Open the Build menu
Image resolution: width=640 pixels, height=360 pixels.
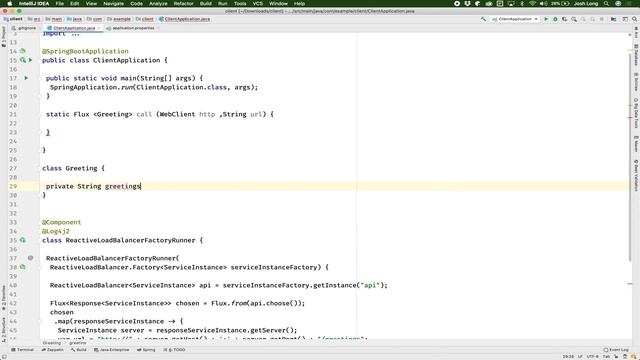point(206,3)
